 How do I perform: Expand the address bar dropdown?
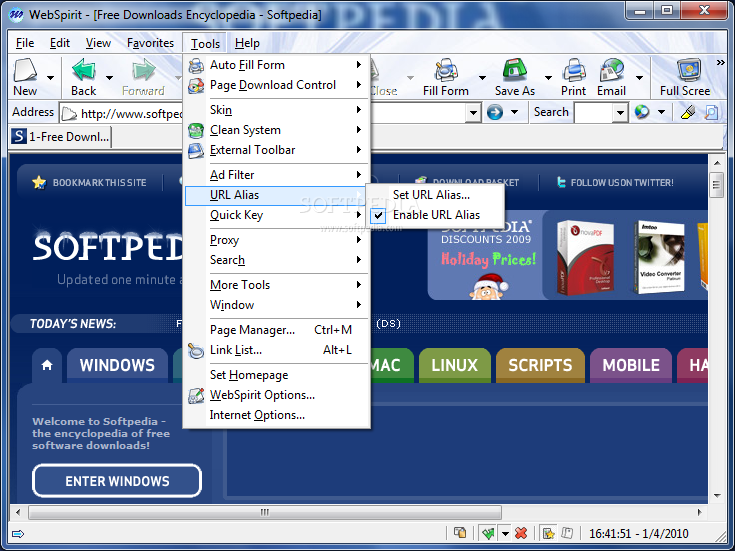(473, 113)
